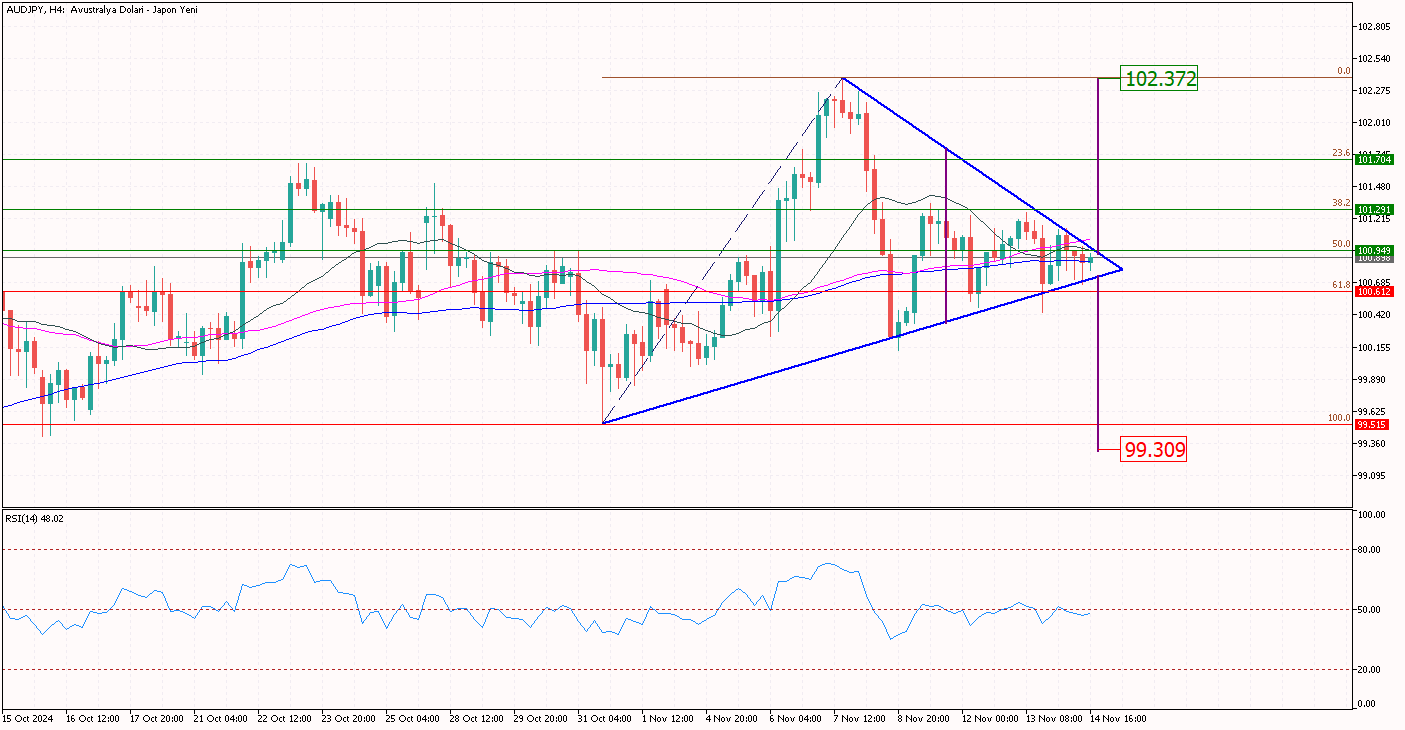Click the 23 Oct 20:00 time label
This screenshot has width=1405, height=730.
(x=350, y=718)
